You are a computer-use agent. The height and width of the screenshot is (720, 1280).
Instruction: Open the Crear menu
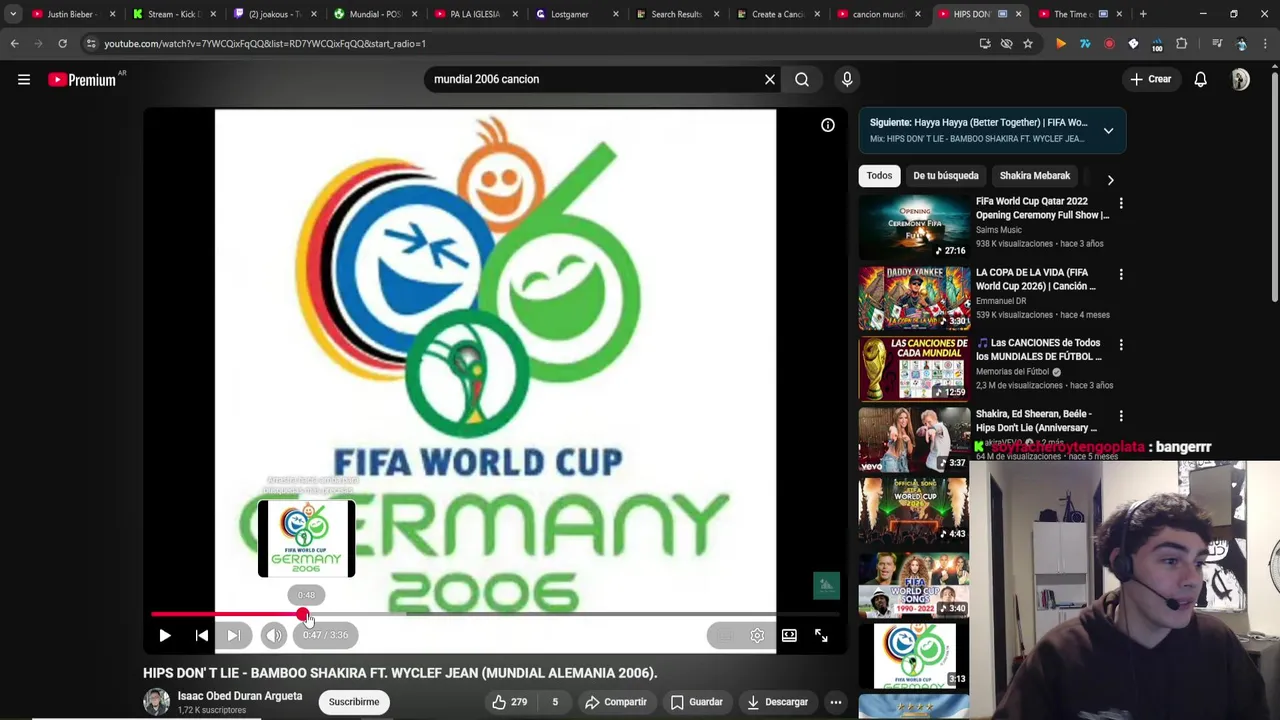pyautogui.click(x=1150, y=79)
